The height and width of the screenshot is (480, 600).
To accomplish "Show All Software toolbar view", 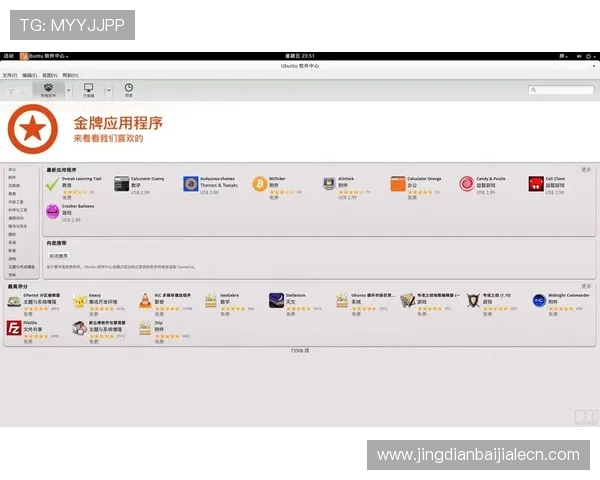I will [x=48, y=90].
